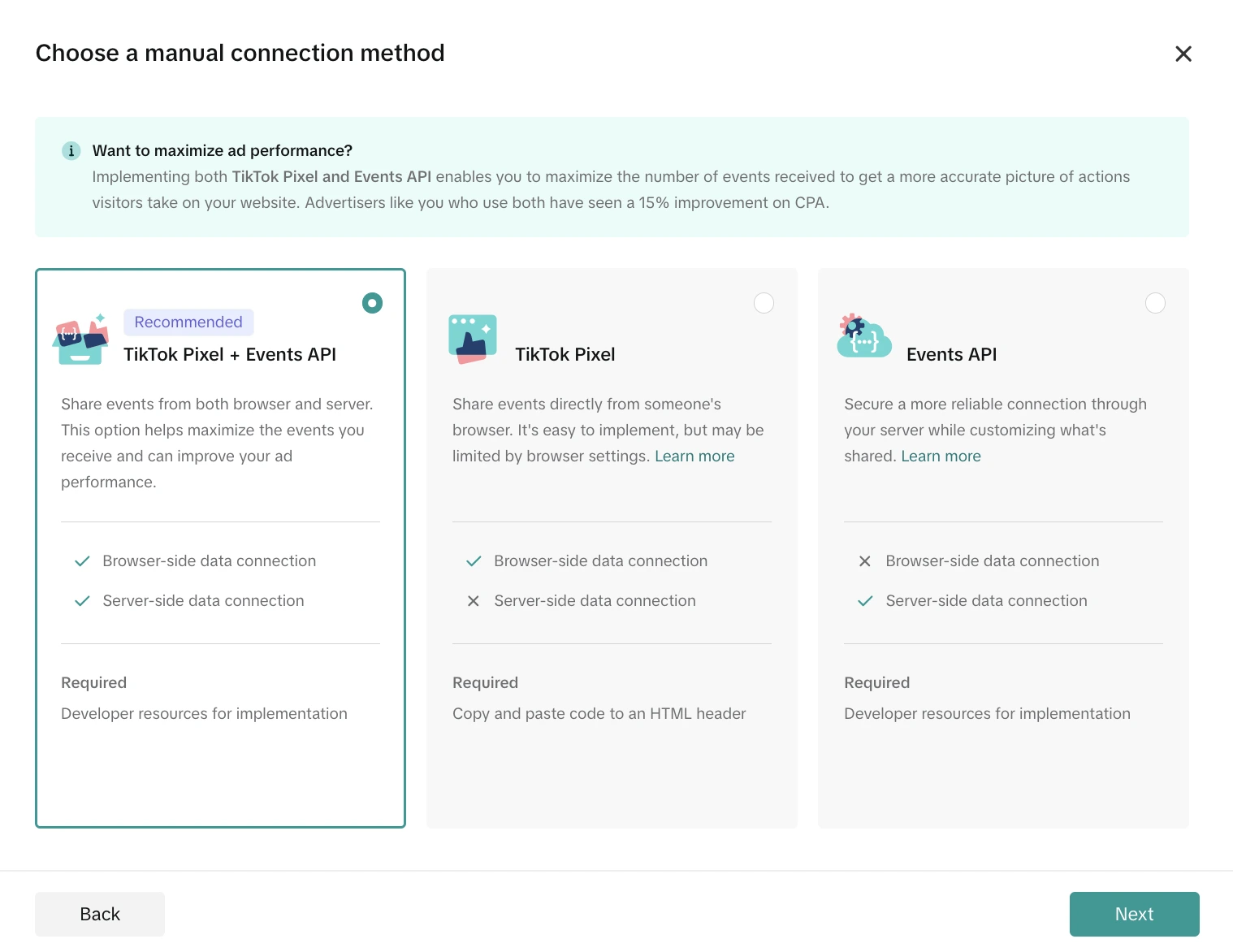
Task: Click 'Browser-side data connection' text in Events API card
Action: click(x=993, y=561)
